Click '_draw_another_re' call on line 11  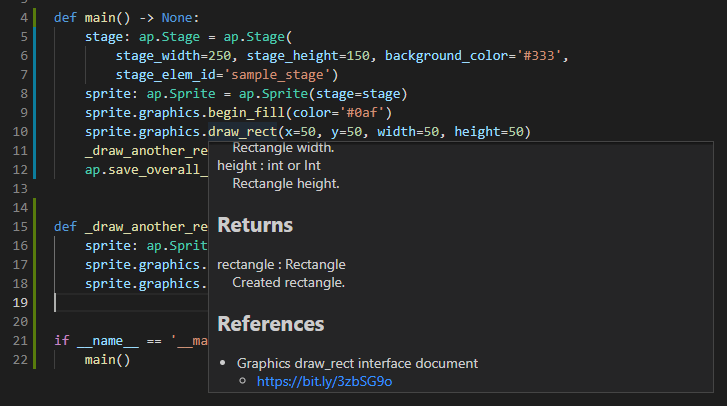click(146, 151)
